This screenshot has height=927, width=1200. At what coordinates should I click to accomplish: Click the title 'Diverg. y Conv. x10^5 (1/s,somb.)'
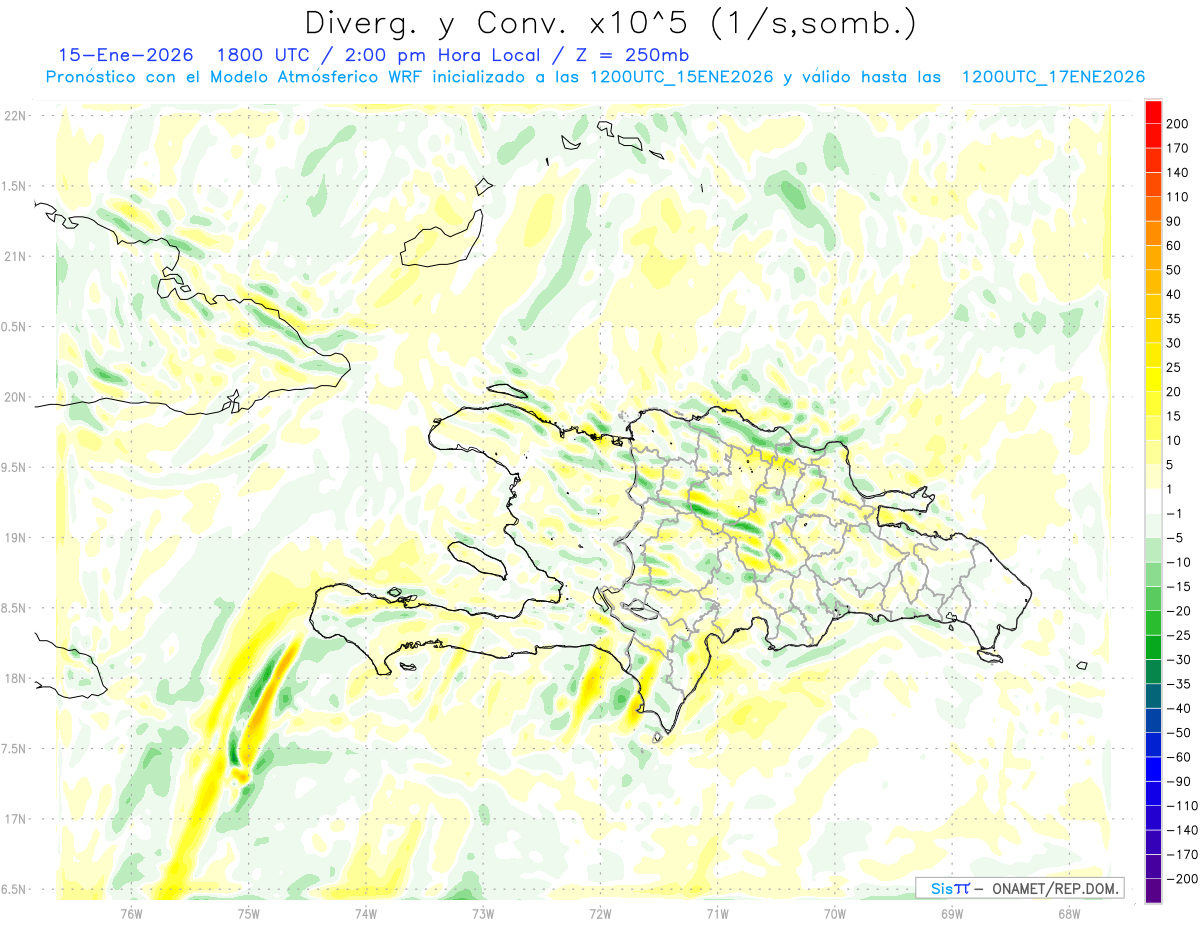(x=610, y=23)
